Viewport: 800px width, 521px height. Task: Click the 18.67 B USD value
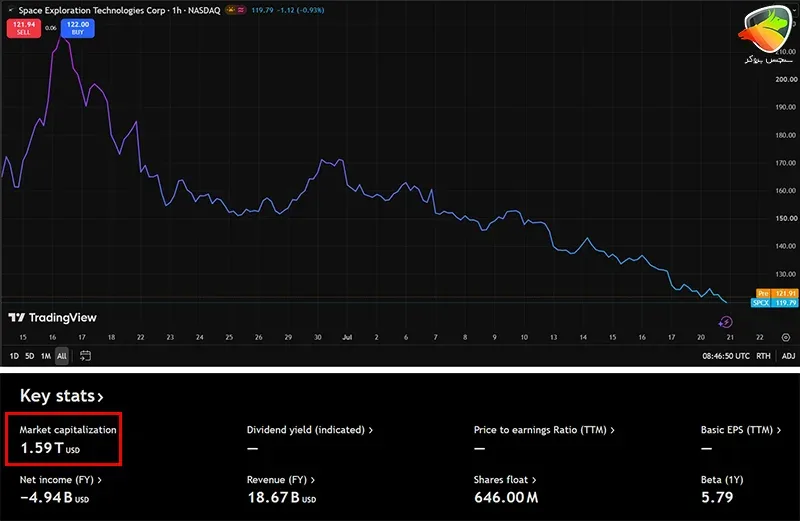[x=282, y=498]
